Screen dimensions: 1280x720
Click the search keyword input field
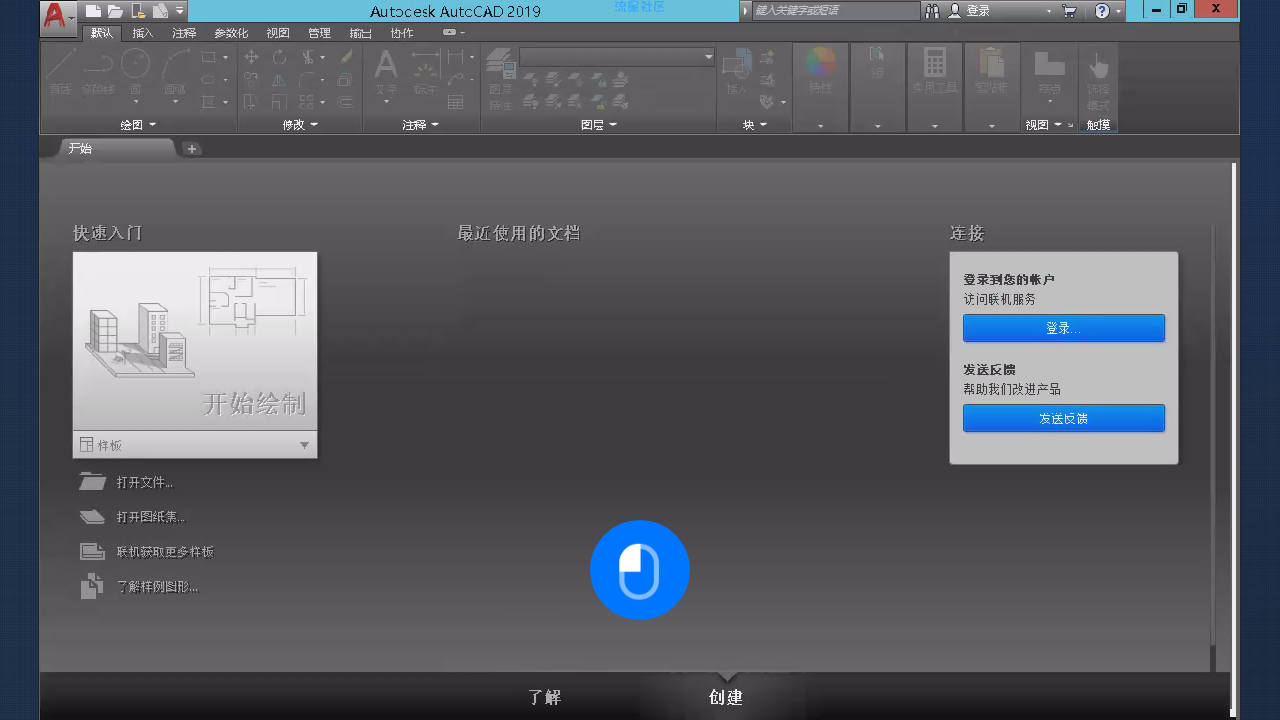pos(834,11)
